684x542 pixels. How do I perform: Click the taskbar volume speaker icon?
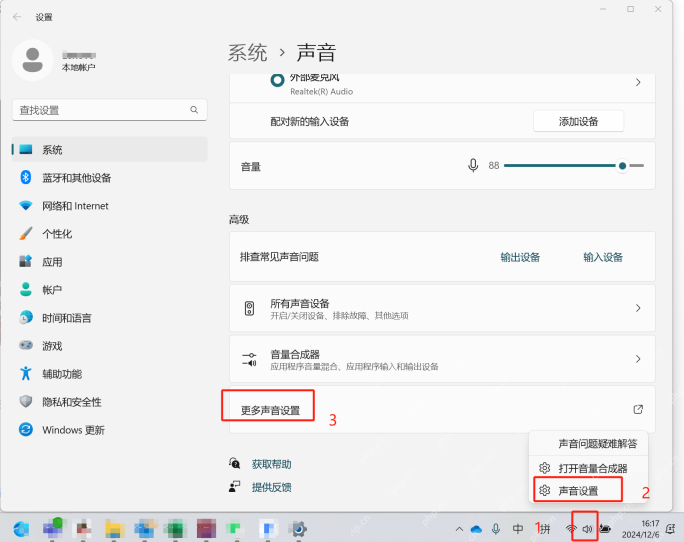point(587,529)
